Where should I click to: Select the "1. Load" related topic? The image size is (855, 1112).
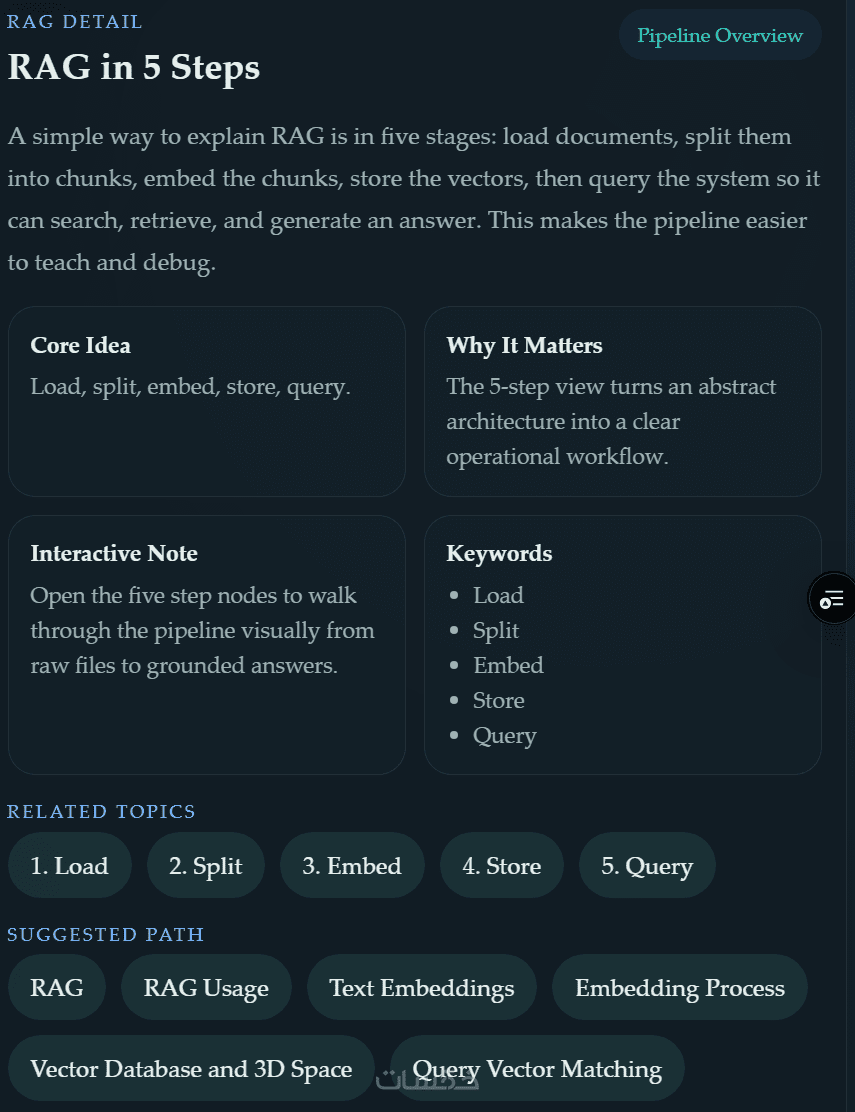pyautogui.click(x=69, y=866)
